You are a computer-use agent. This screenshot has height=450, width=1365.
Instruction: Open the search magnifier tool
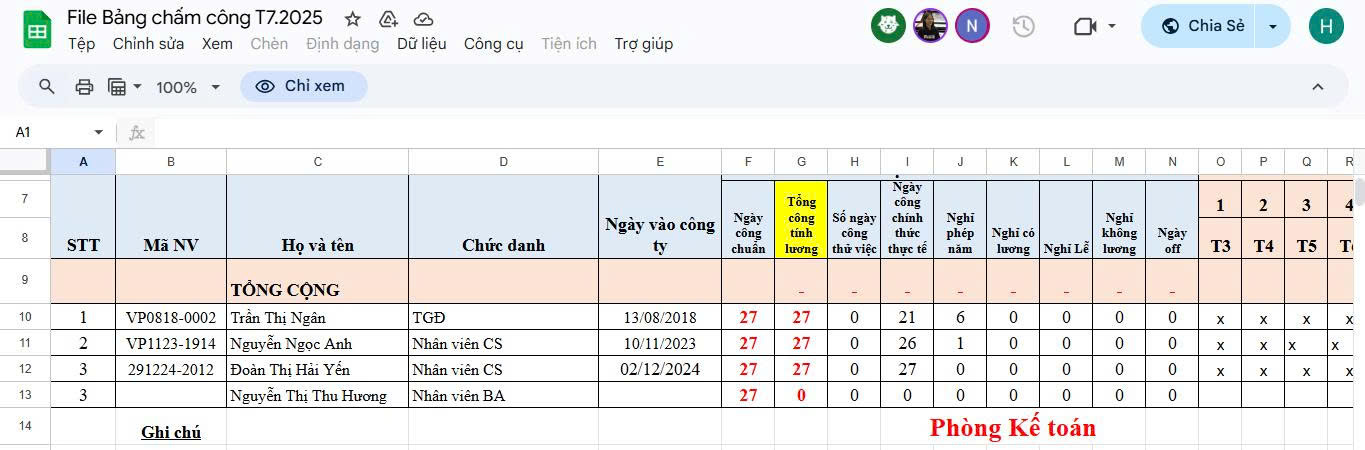pos(47,87)
